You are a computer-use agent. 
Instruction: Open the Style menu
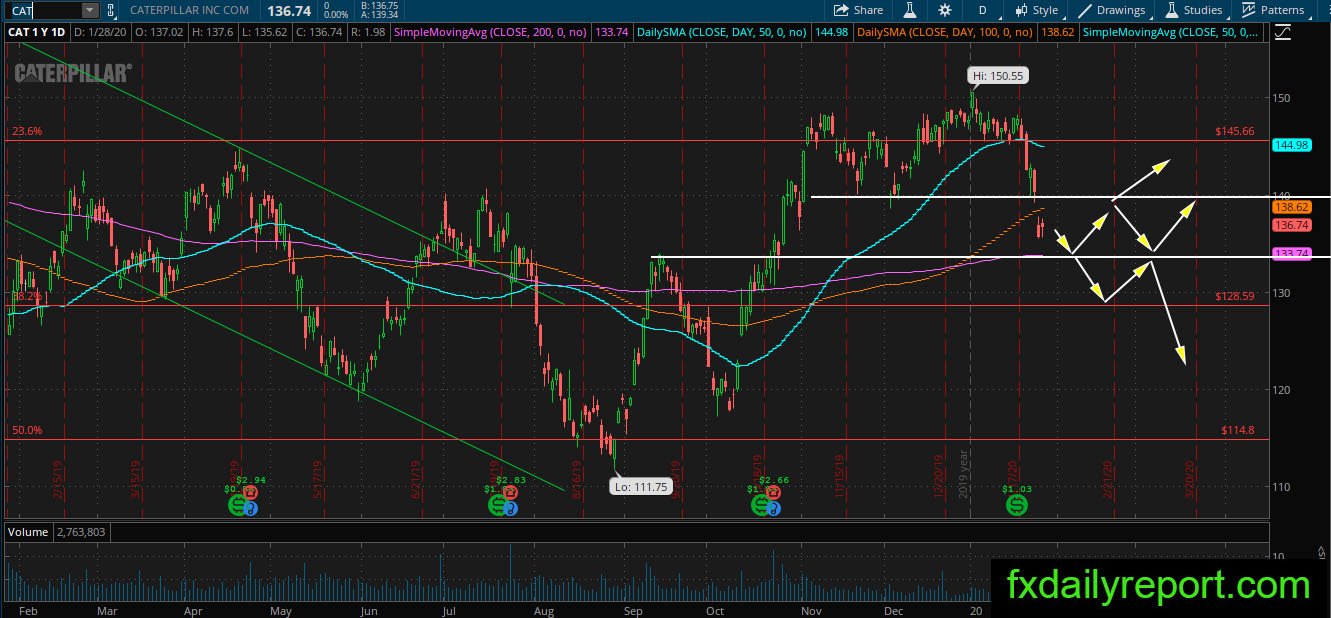1036,10
